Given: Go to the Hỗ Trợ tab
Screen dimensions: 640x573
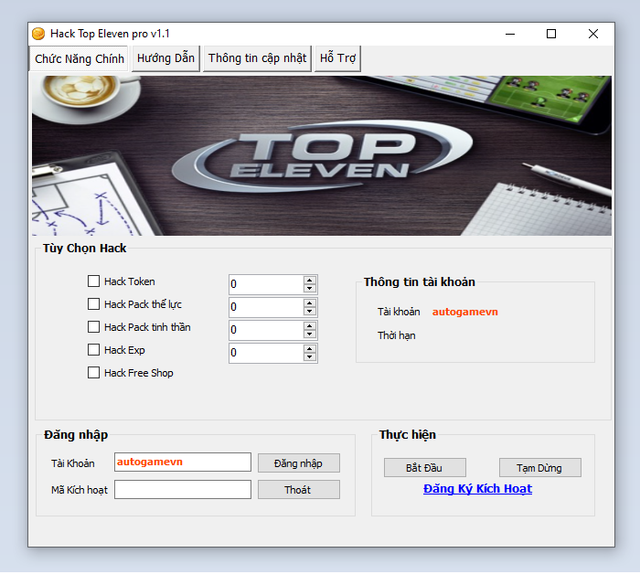Looking at the screenshot, I should point(338,58).
